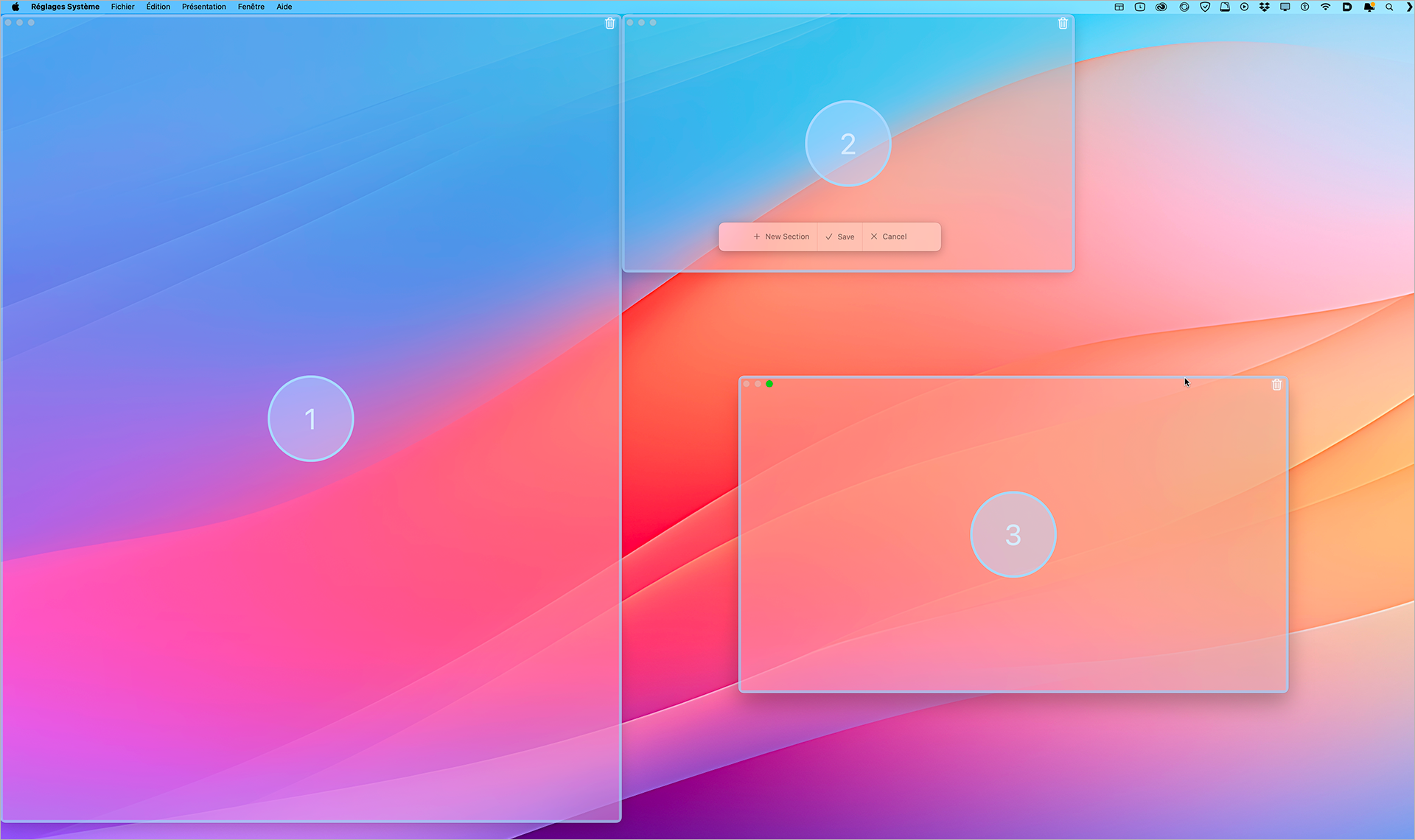
Task: Click Save to keep the layout
Action: (840, 237)
